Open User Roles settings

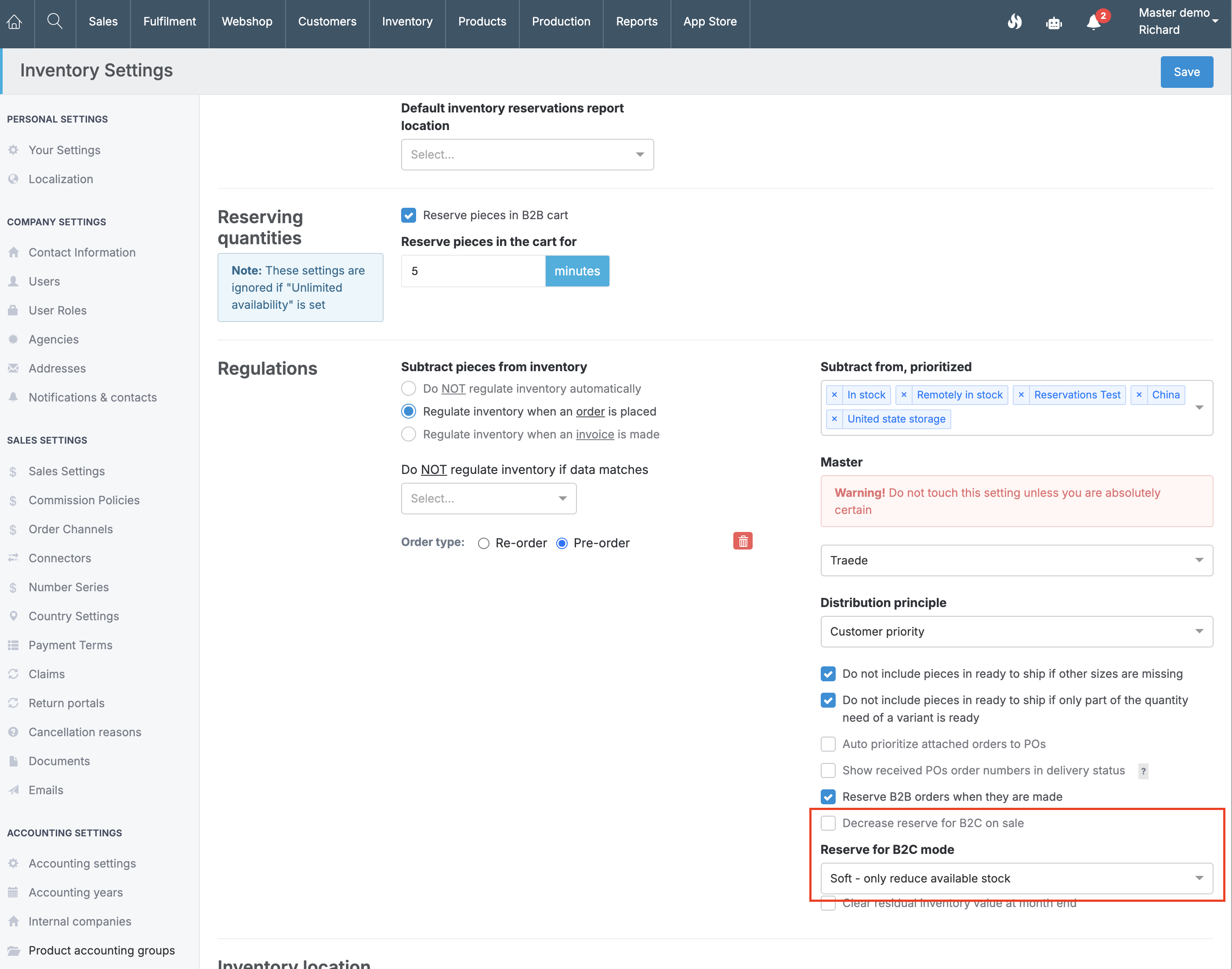pos(57,310)
